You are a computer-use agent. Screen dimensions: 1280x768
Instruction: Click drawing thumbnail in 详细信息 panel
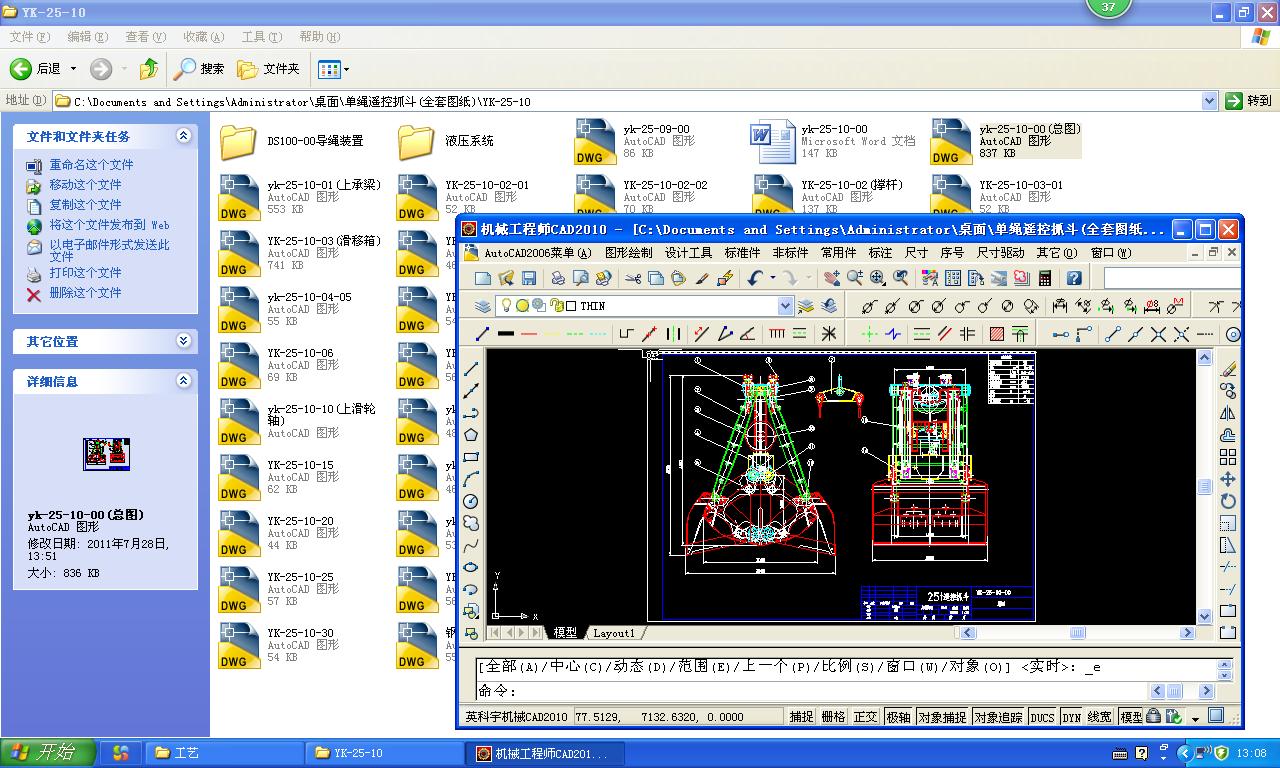point(106,454)
